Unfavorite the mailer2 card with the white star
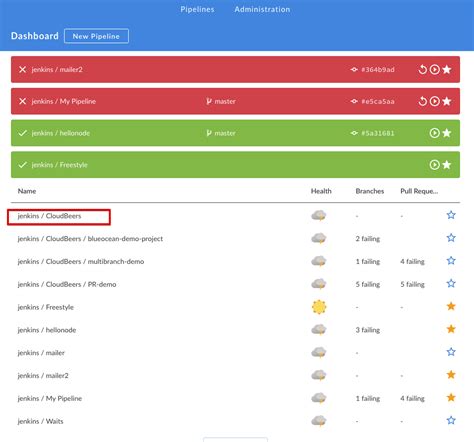 point(447,69)
